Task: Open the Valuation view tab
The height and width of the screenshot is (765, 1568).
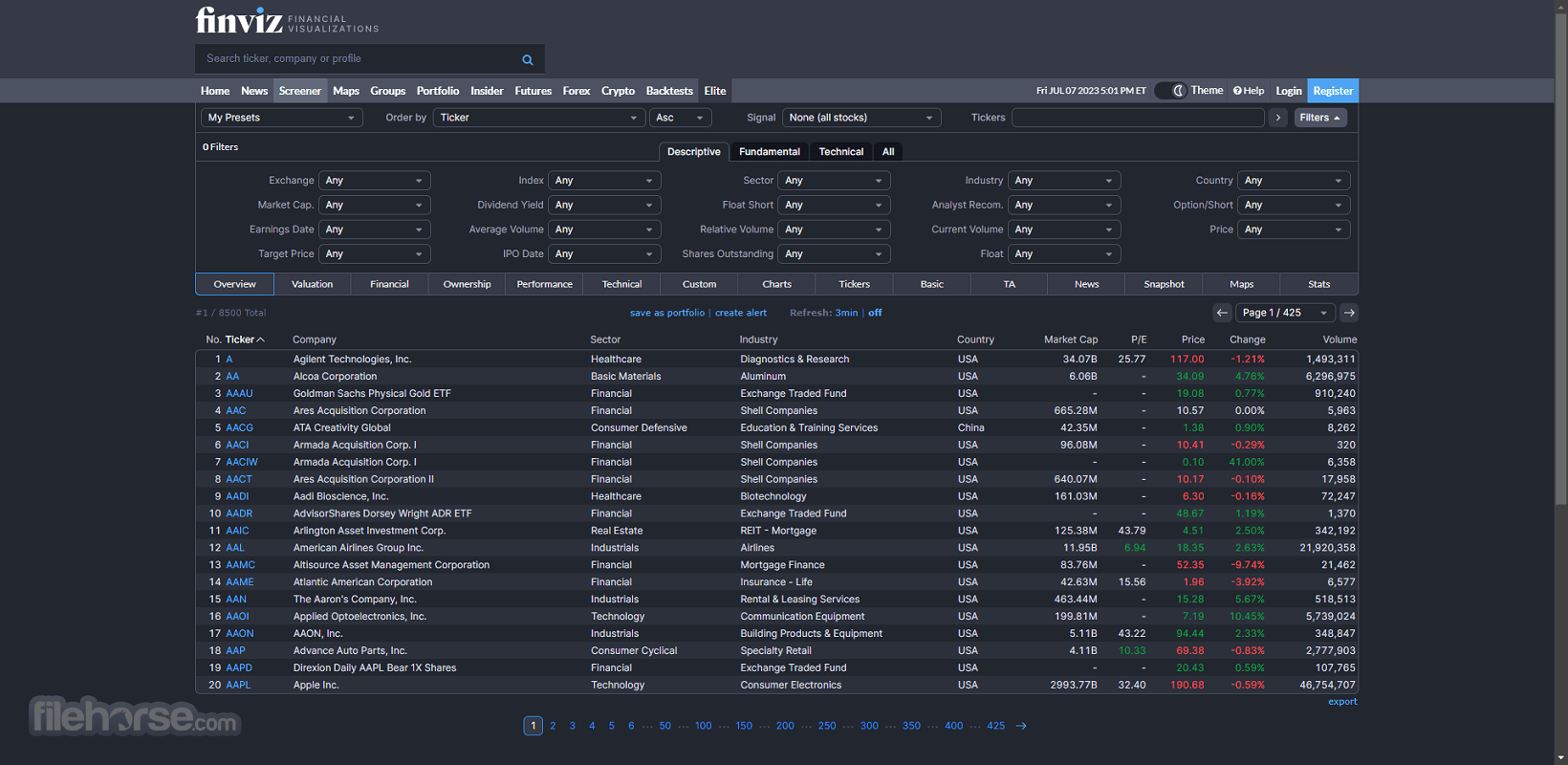Action: (x=313, y=284)
